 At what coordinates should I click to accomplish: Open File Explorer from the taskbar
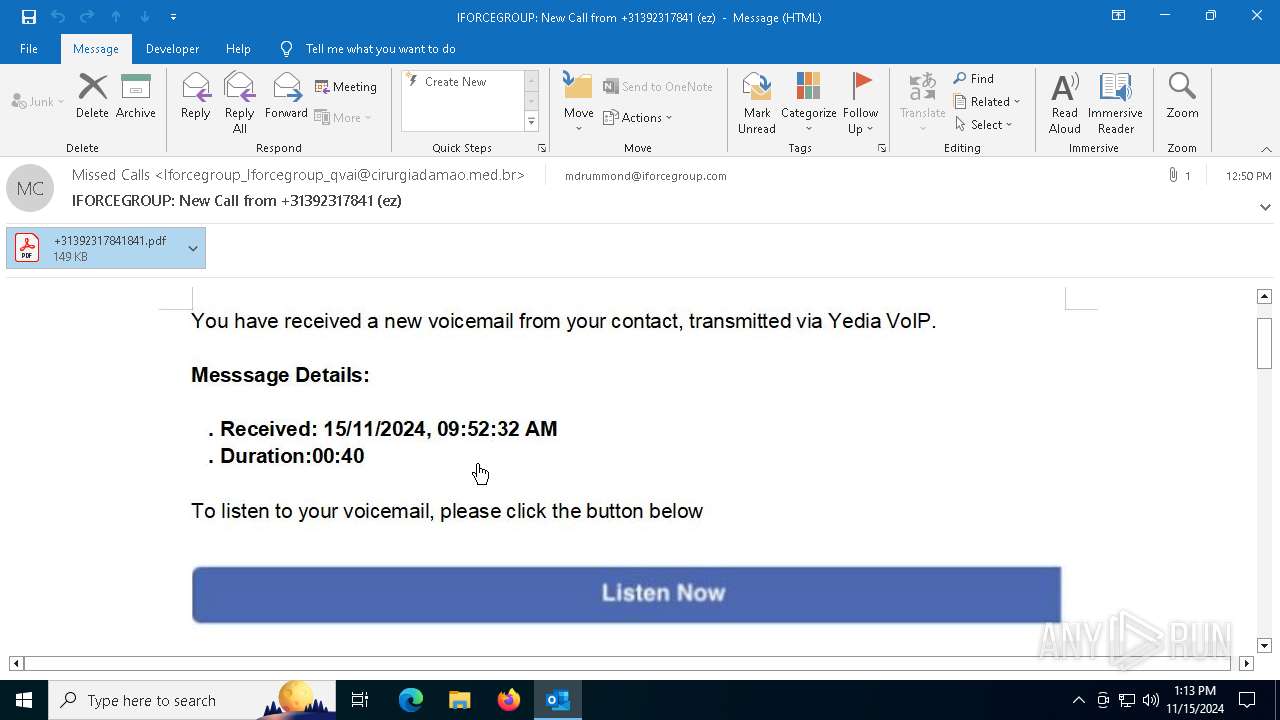tap(460, 700)
